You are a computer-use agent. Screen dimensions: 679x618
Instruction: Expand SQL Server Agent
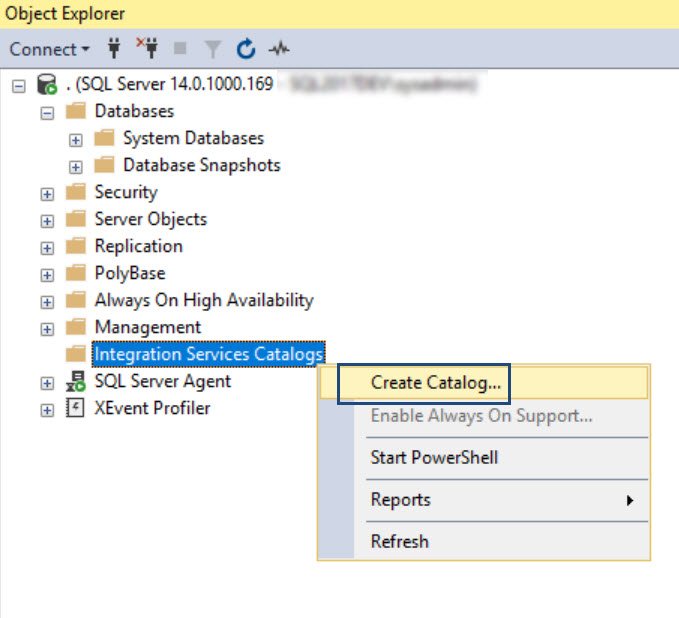tap(47, 383)
